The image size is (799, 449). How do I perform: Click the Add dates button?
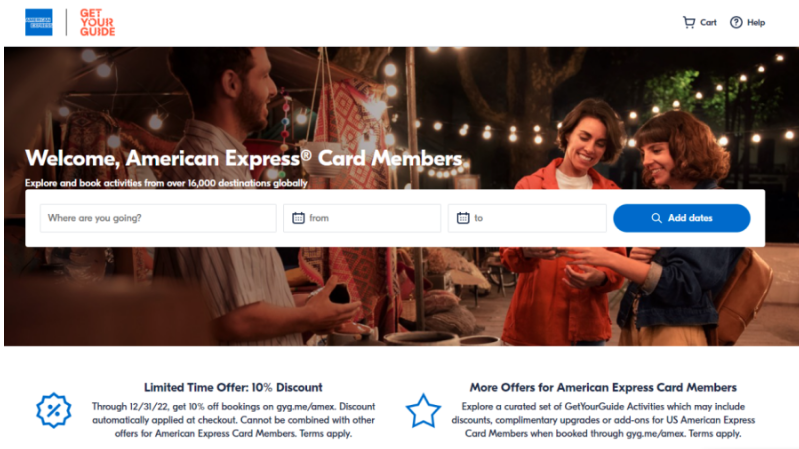pyautogui.click(x=681, y=218)
